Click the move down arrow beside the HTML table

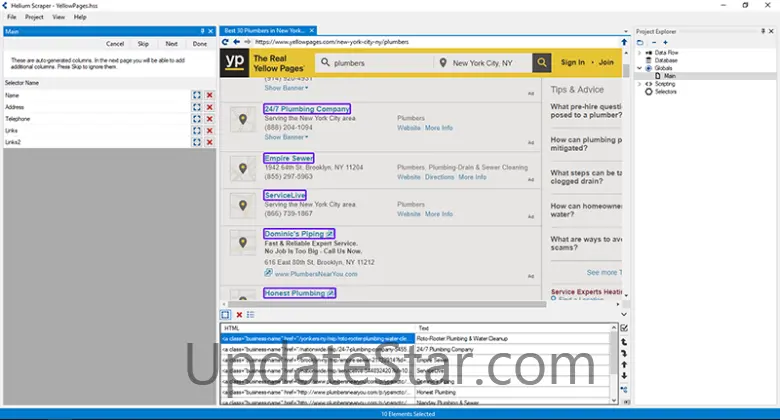pos(624,376)
